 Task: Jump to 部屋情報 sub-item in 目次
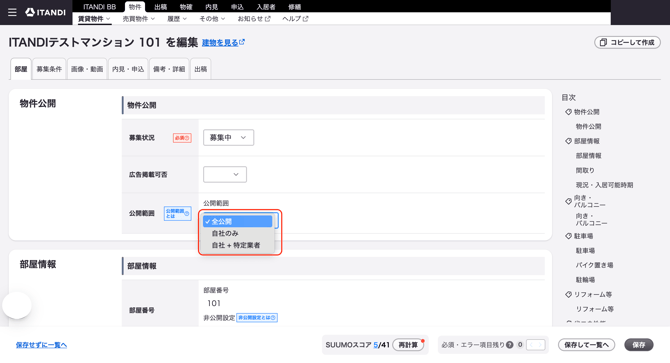588,155
